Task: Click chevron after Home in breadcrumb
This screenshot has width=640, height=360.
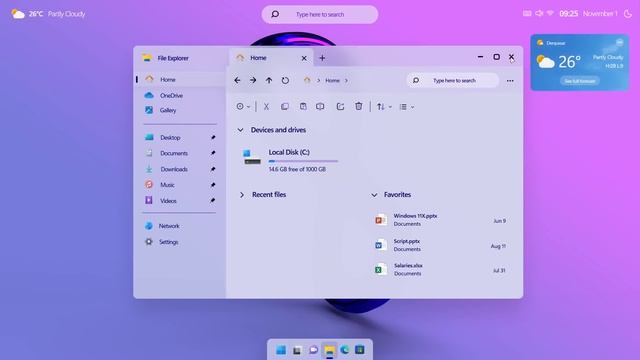Action: pos(346,80)
